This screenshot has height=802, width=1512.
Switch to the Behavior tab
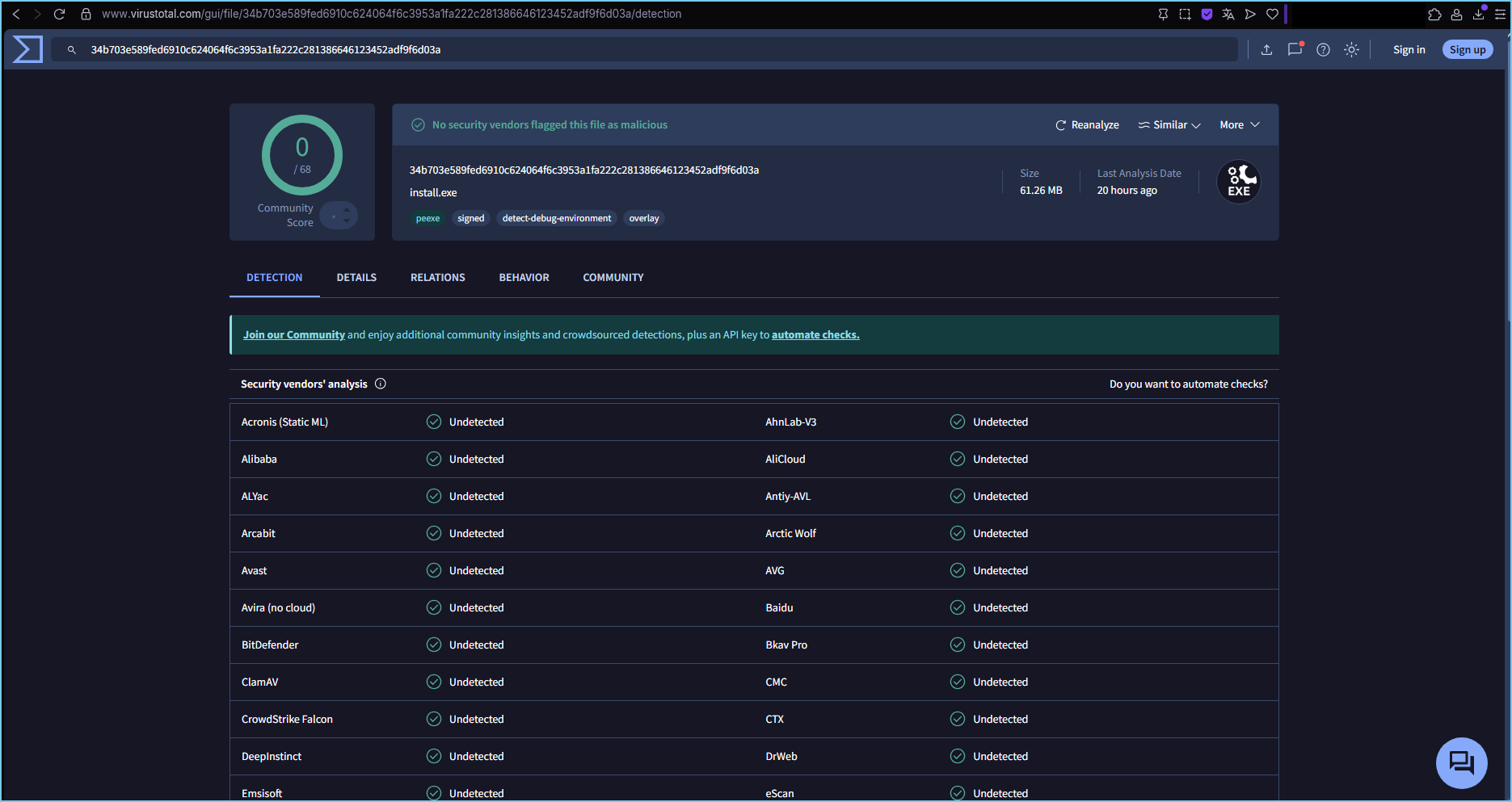tap(524, 277)
